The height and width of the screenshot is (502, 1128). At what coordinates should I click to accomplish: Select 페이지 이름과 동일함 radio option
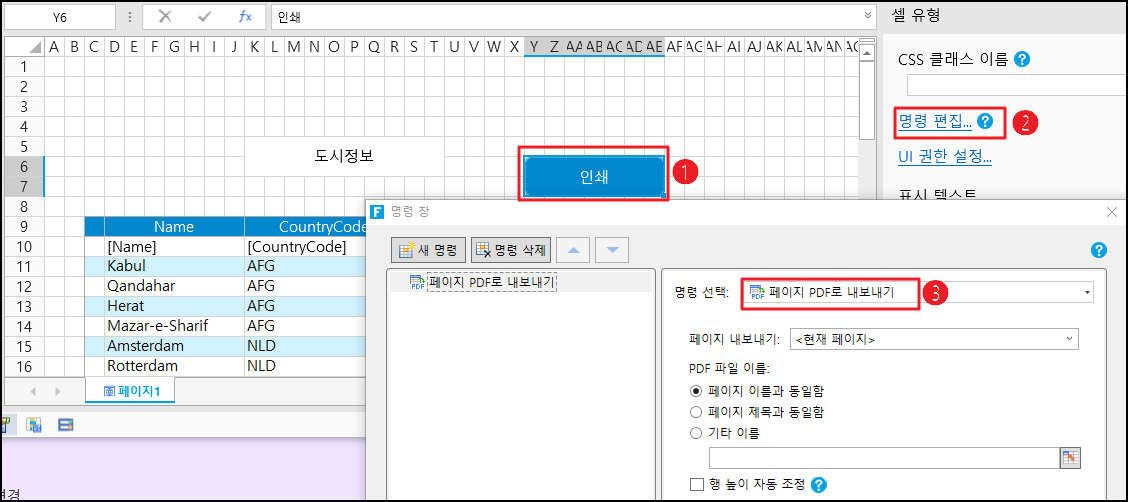(x=696, y=391)
